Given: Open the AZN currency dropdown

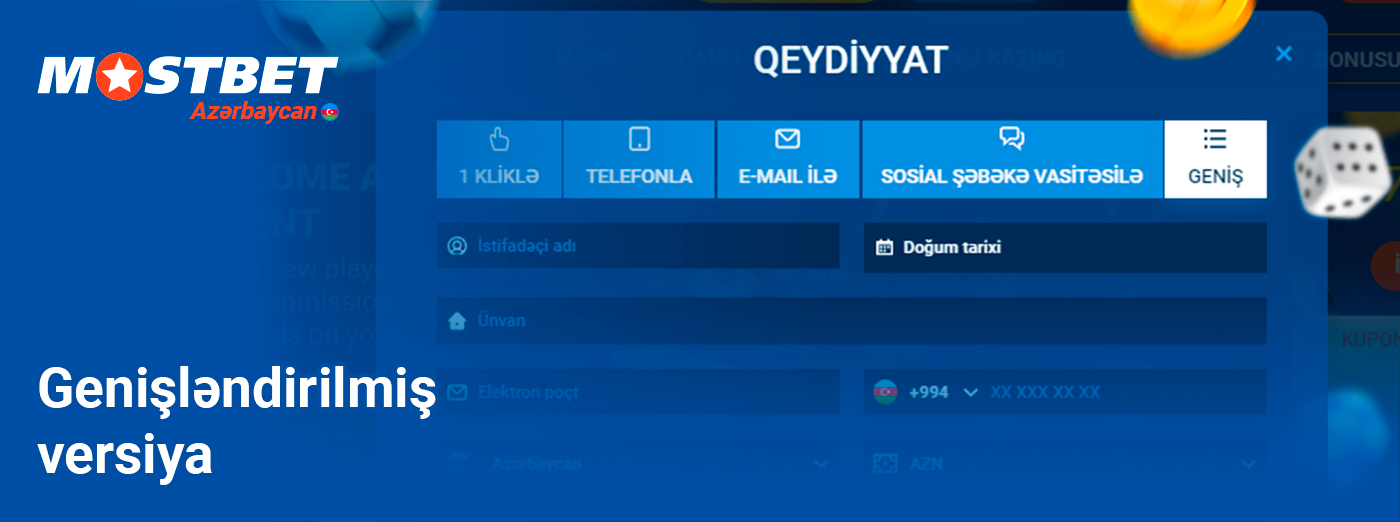Looking at the screenshot, I should pos(1065,464).
